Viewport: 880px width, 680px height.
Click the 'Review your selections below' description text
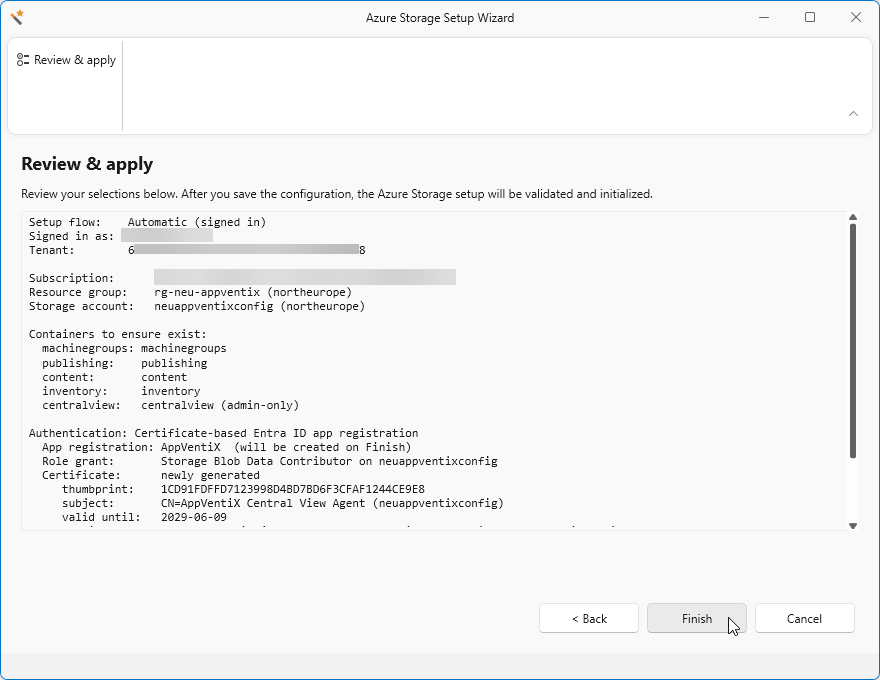pos(337,194)
